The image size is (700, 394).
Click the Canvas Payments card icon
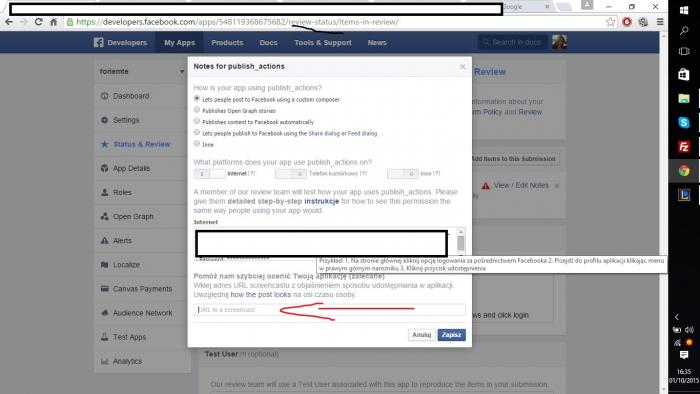[104, 289]
